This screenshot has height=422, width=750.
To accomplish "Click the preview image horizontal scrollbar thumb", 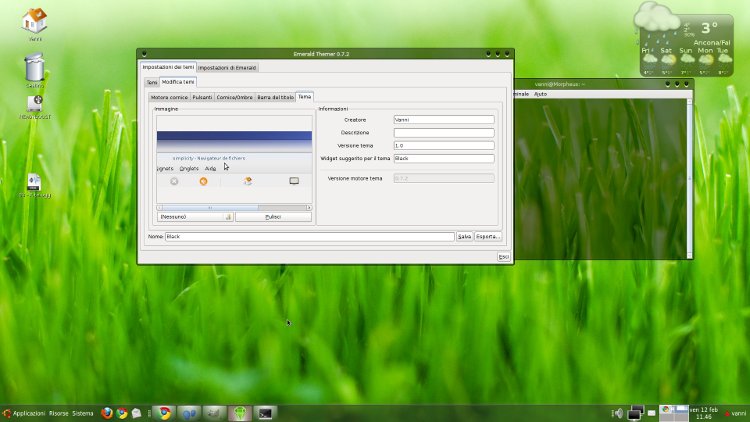I will coord(210,208).
